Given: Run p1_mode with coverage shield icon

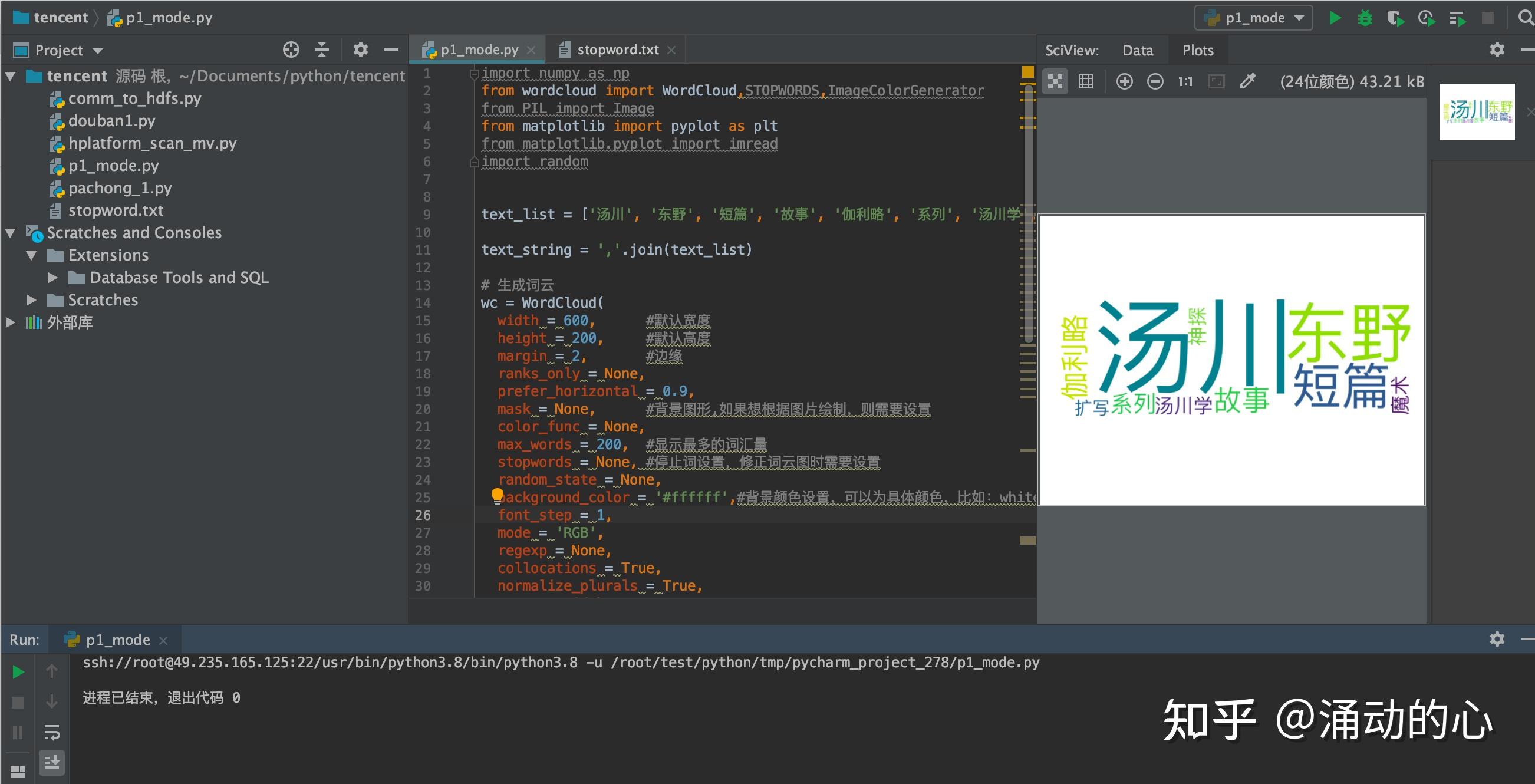Looking at the screenshot, I should pos(1396,18).
